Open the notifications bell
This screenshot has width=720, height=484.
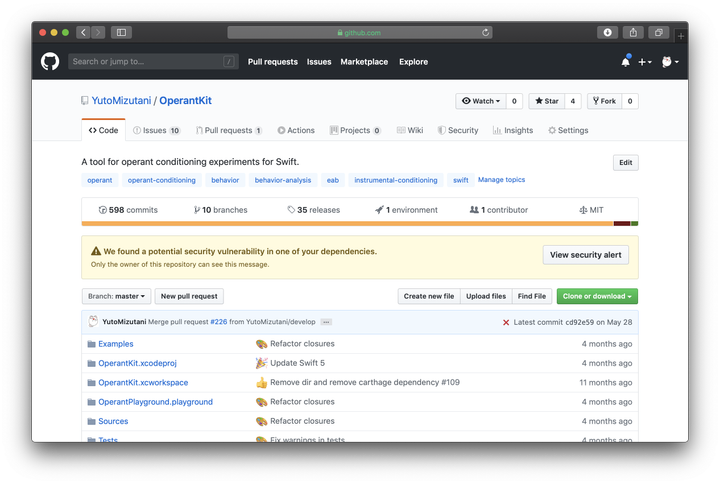pyautogui.click(x=625, y=62)
